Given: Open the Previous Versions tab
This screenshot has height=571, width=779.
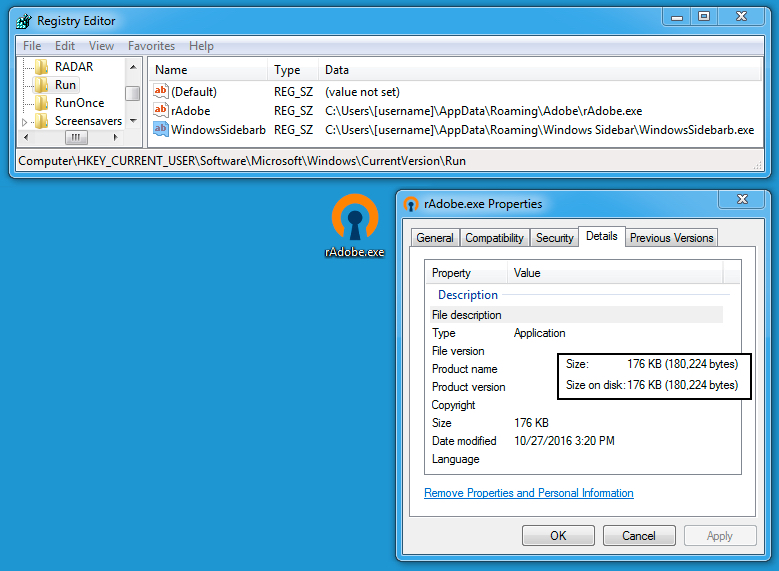Looking at the screenshot, I should pos(671,238).
